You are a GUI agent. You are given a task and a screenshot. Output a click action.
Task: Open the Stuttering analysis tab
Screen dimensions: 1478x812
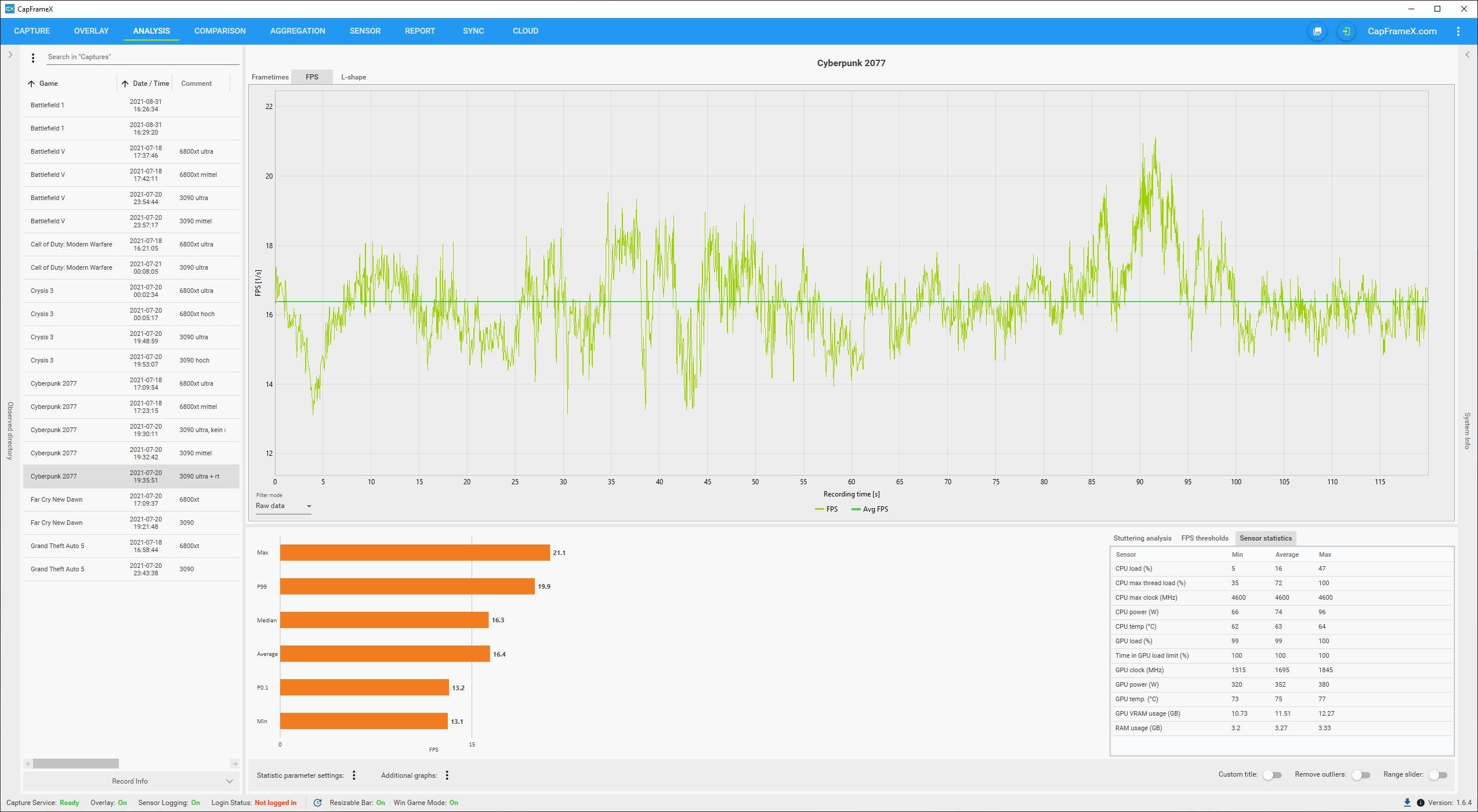point(1142,538)
